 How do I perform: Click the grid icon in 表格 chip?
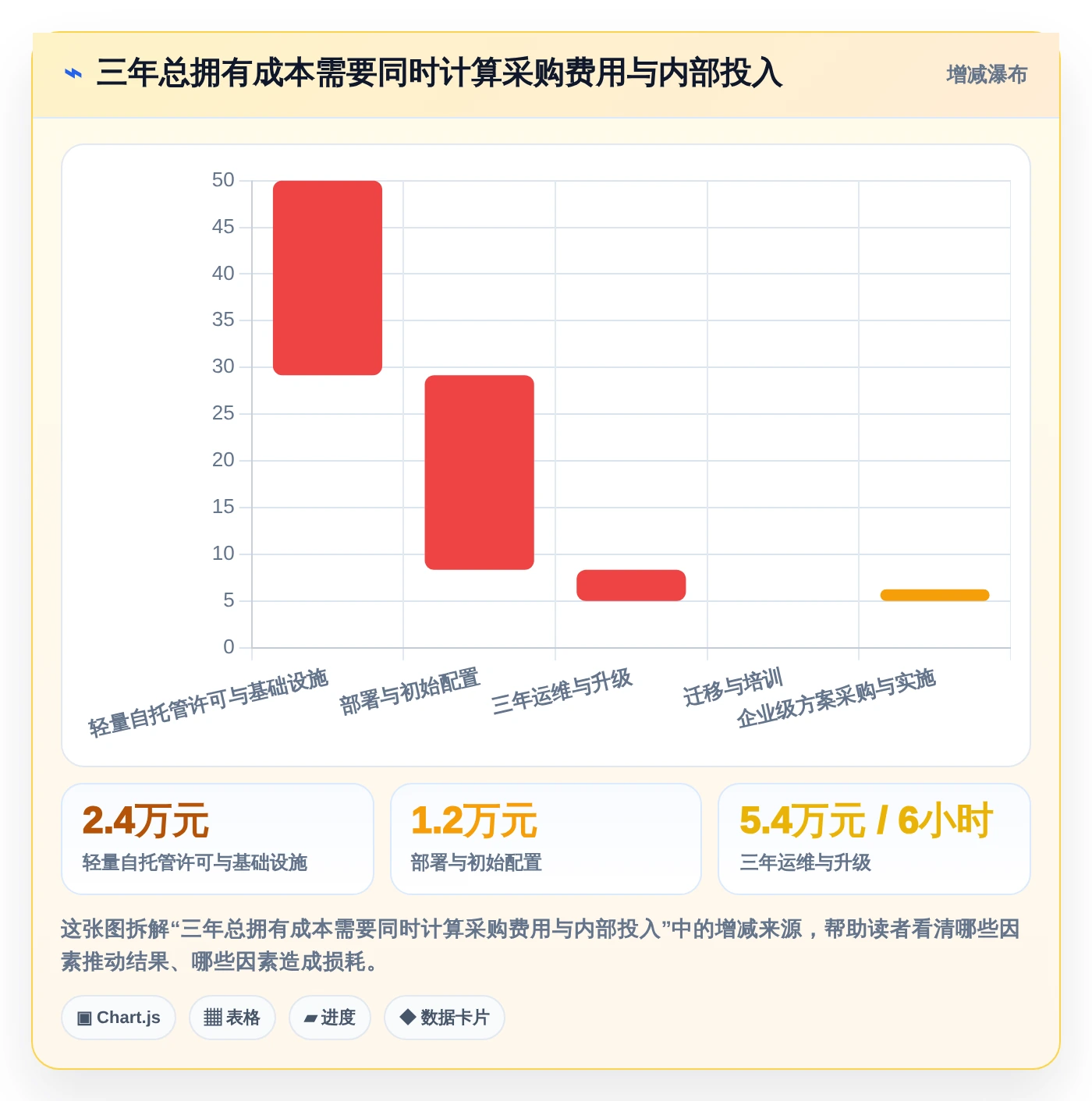tap(213, 1018)
